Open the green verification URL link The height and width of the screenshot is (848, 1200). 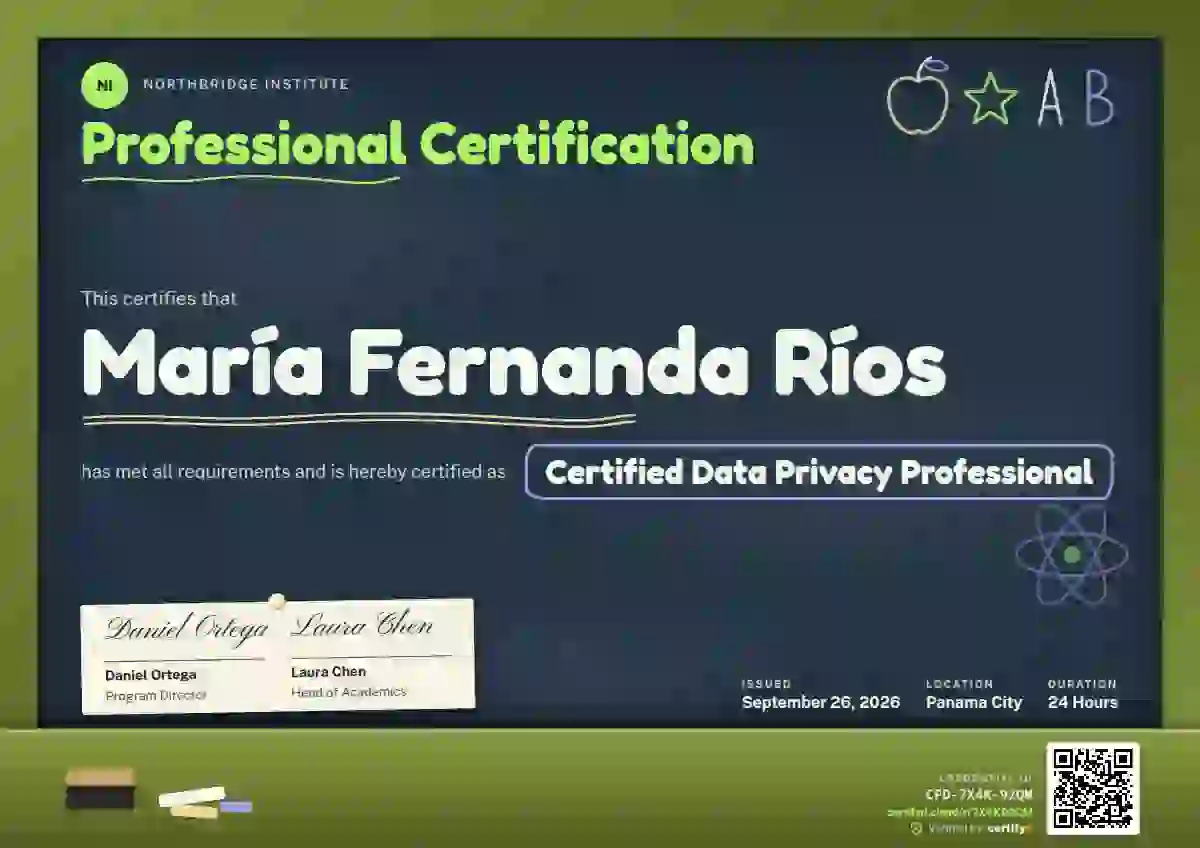960,812
